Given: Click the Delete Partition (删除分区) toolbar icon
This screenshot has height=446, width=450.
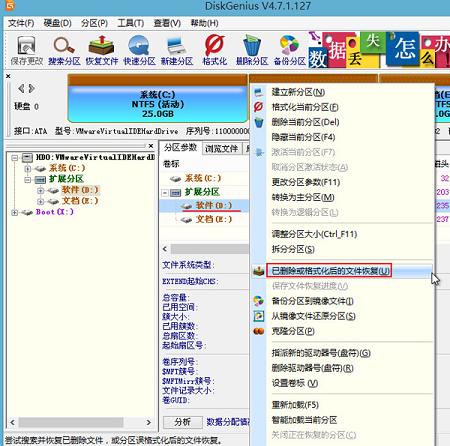Looking at the screenshot, I should click(x=252, y=50).
